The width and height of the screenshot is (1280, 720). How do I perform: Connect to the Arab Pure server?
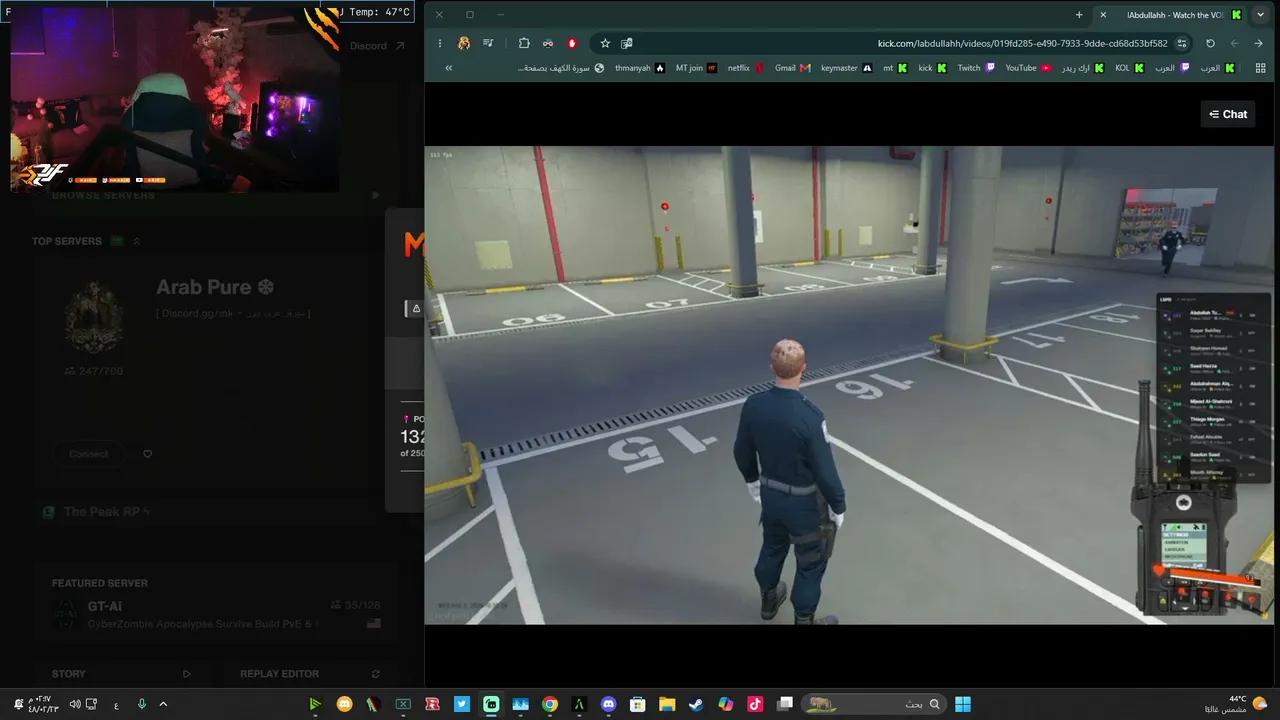tap(89, 454)
